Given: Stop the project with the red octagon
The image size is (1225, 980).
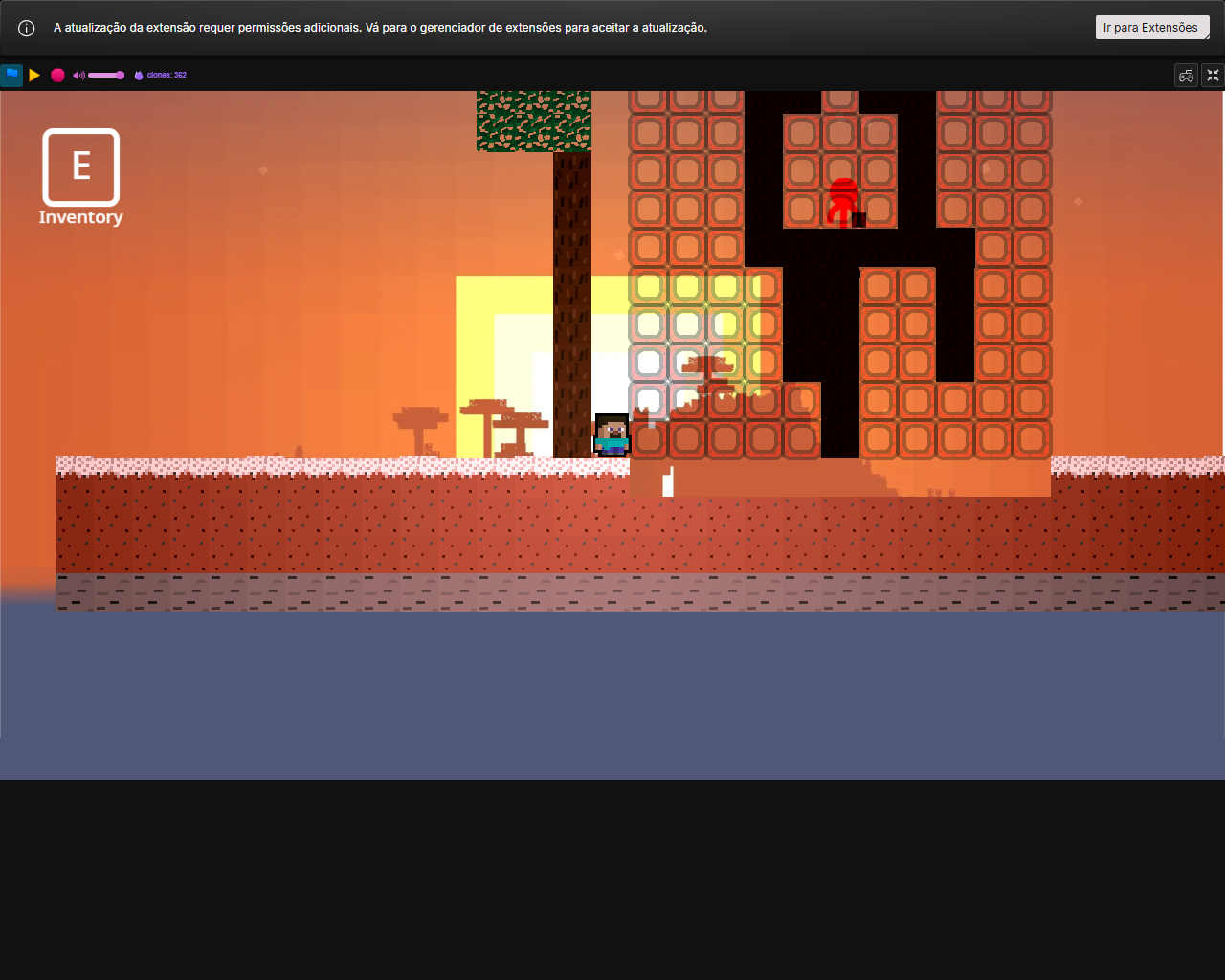Looking at the screenshot, I should 57,75.
